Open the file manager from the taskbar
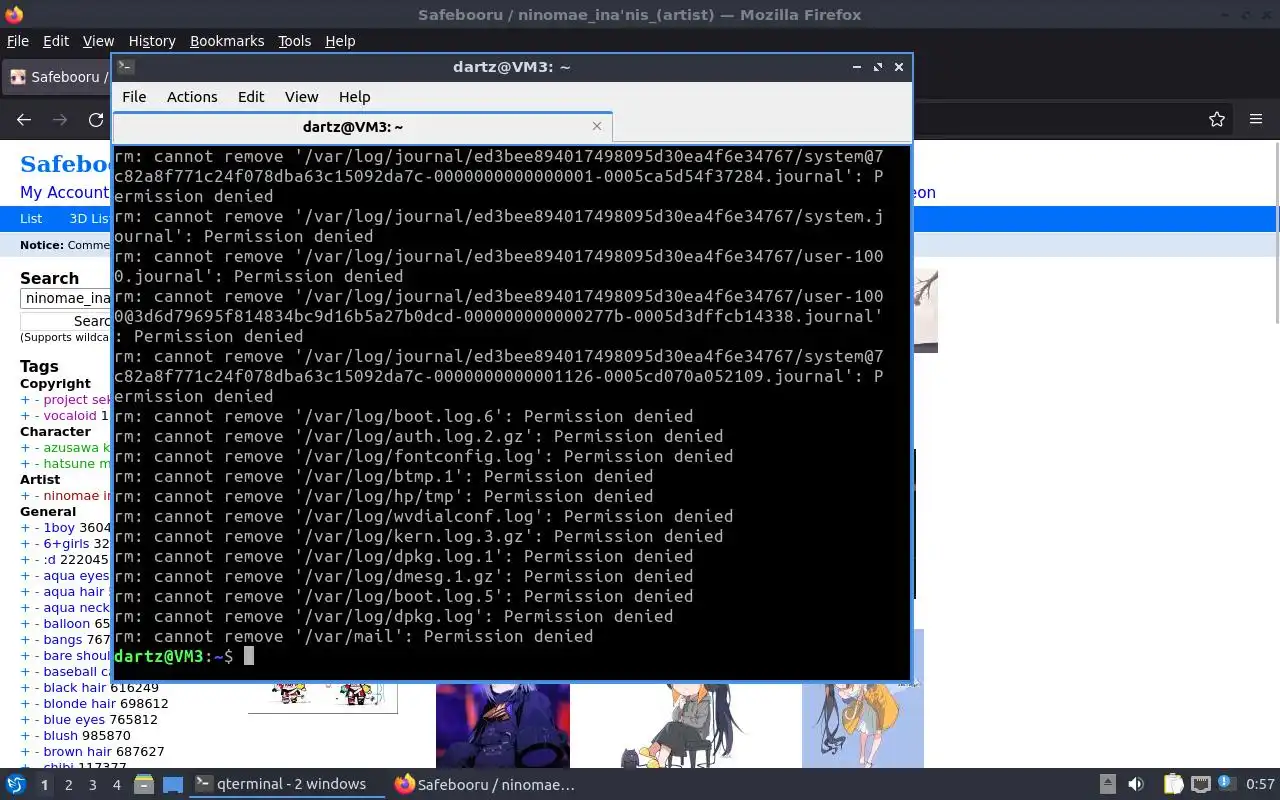Image resolution: width=1280 pixels, height=800 pixels. point(143,785)
